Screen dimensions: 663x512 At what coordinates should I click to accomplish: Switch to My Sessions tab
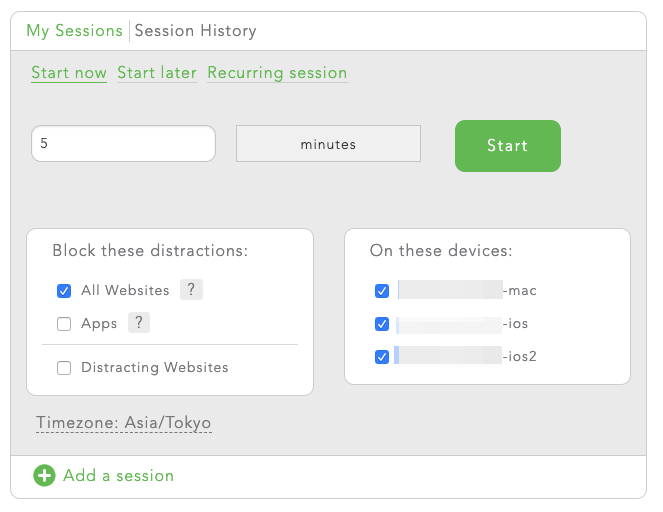click(x=74, y=31)
